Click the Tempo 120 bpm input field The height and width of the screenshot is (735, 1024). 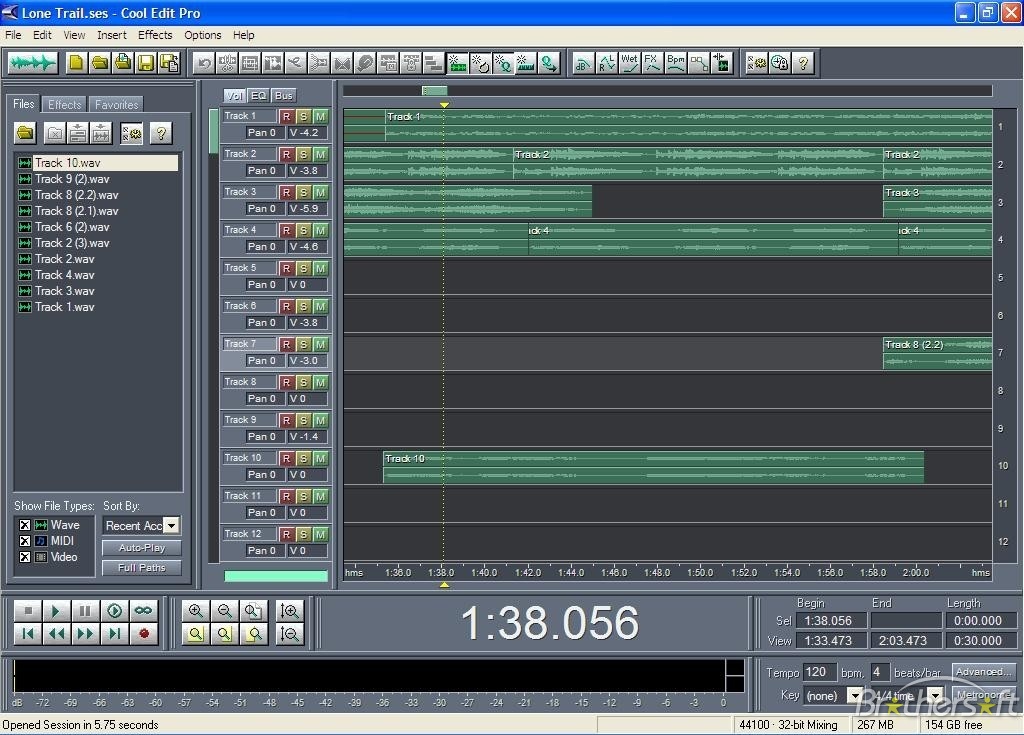[x=819, y=672]
